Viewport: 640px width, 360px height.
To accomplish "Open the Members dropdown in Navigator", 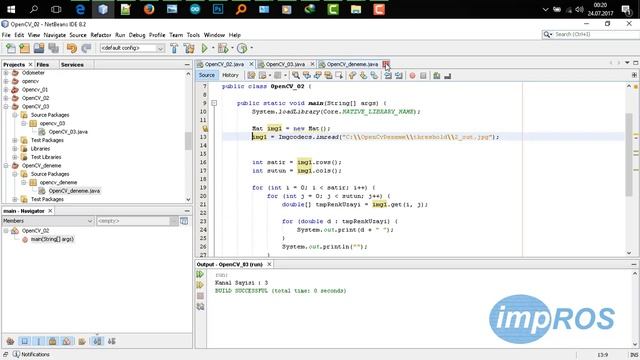I will tap(48, 221).
